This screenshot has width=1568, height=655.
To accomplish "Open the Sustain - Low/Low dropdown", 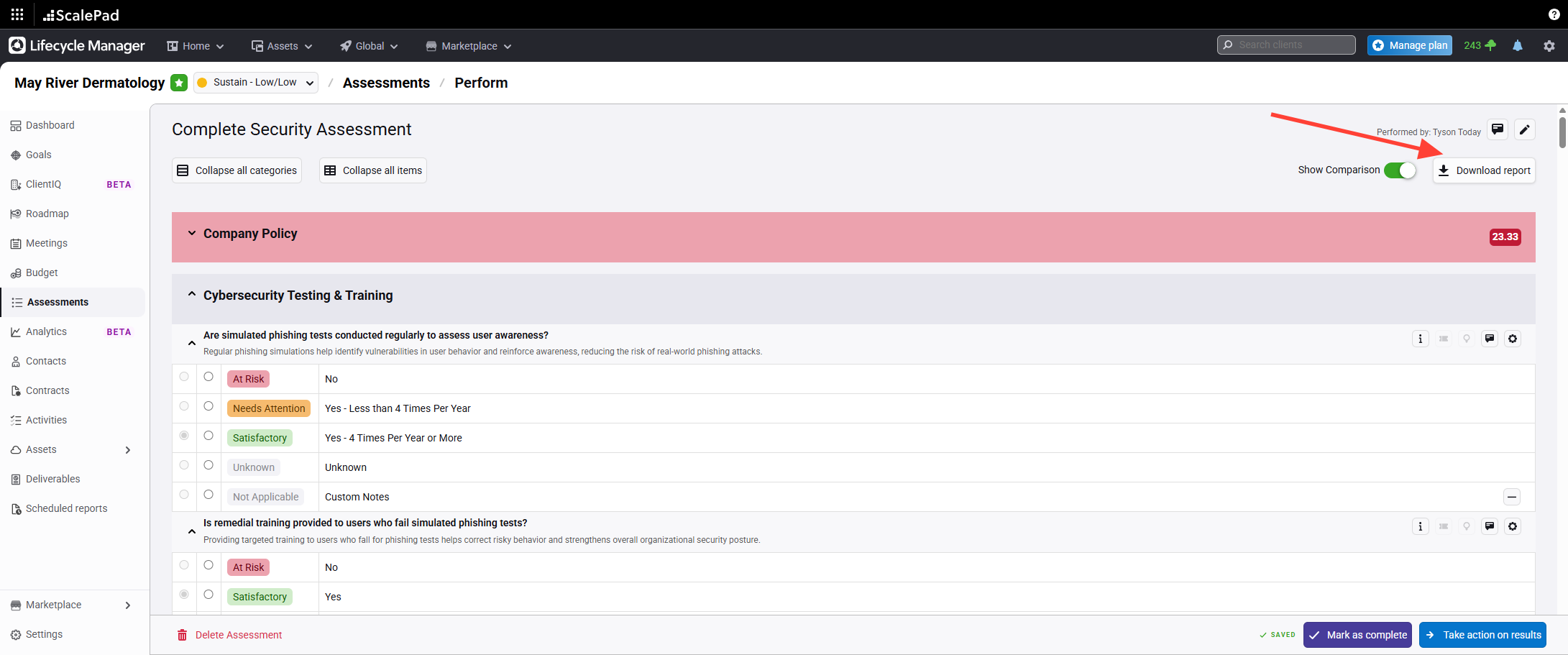I will coord(256,83).
